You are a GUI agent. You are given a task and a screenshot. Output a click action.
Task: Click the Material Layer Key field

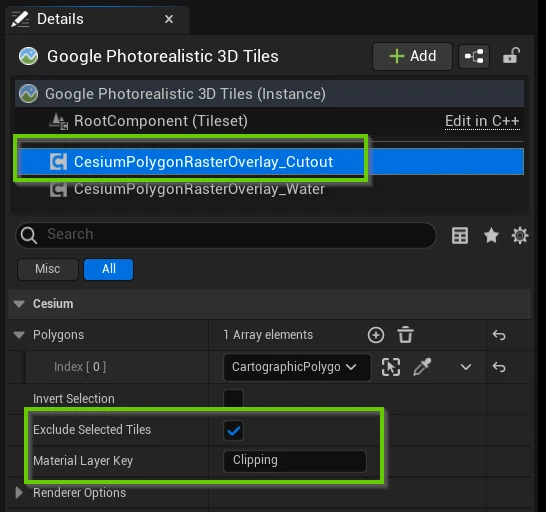(295, 461)
